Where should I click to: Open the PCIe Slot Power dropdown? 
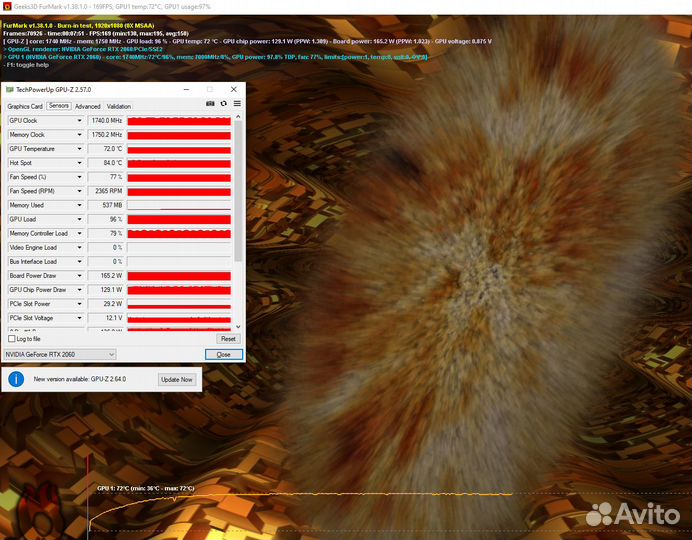tap(79, 304)
